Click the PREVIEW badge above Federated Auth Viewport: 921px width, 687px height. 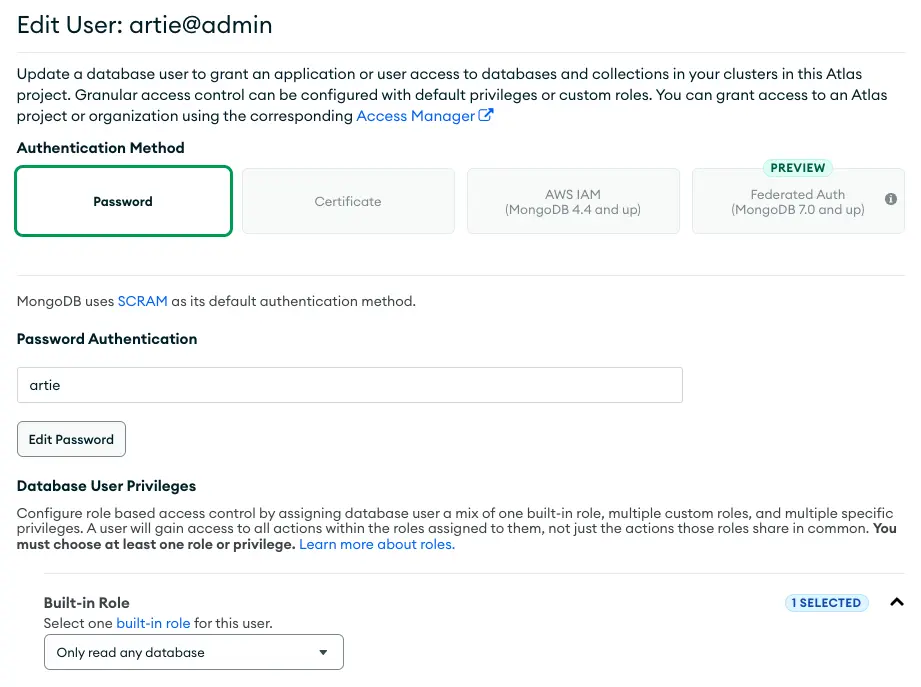click(797, 167)
